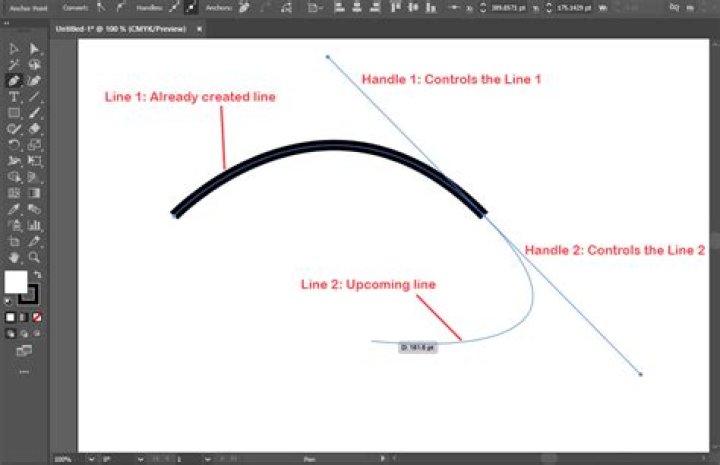Choose the Rotate tool
Viewport: 720px width, 465px height.
point(14,145)
